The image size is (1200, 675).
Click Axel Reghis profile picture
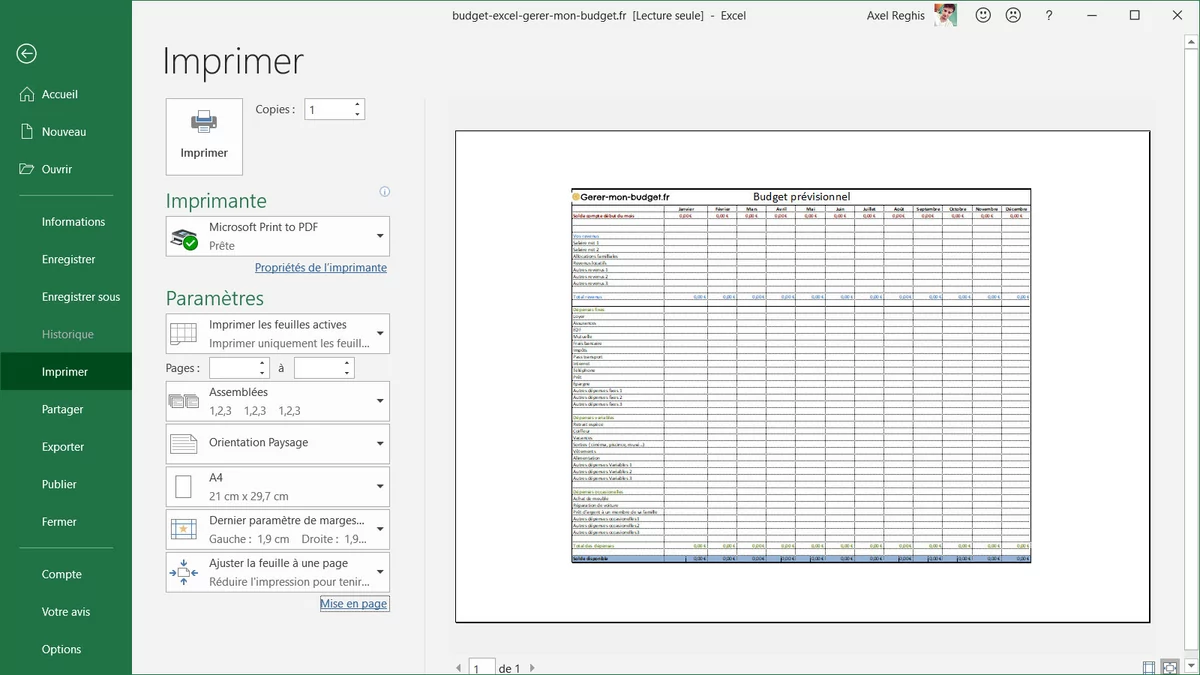coord(945,15)
